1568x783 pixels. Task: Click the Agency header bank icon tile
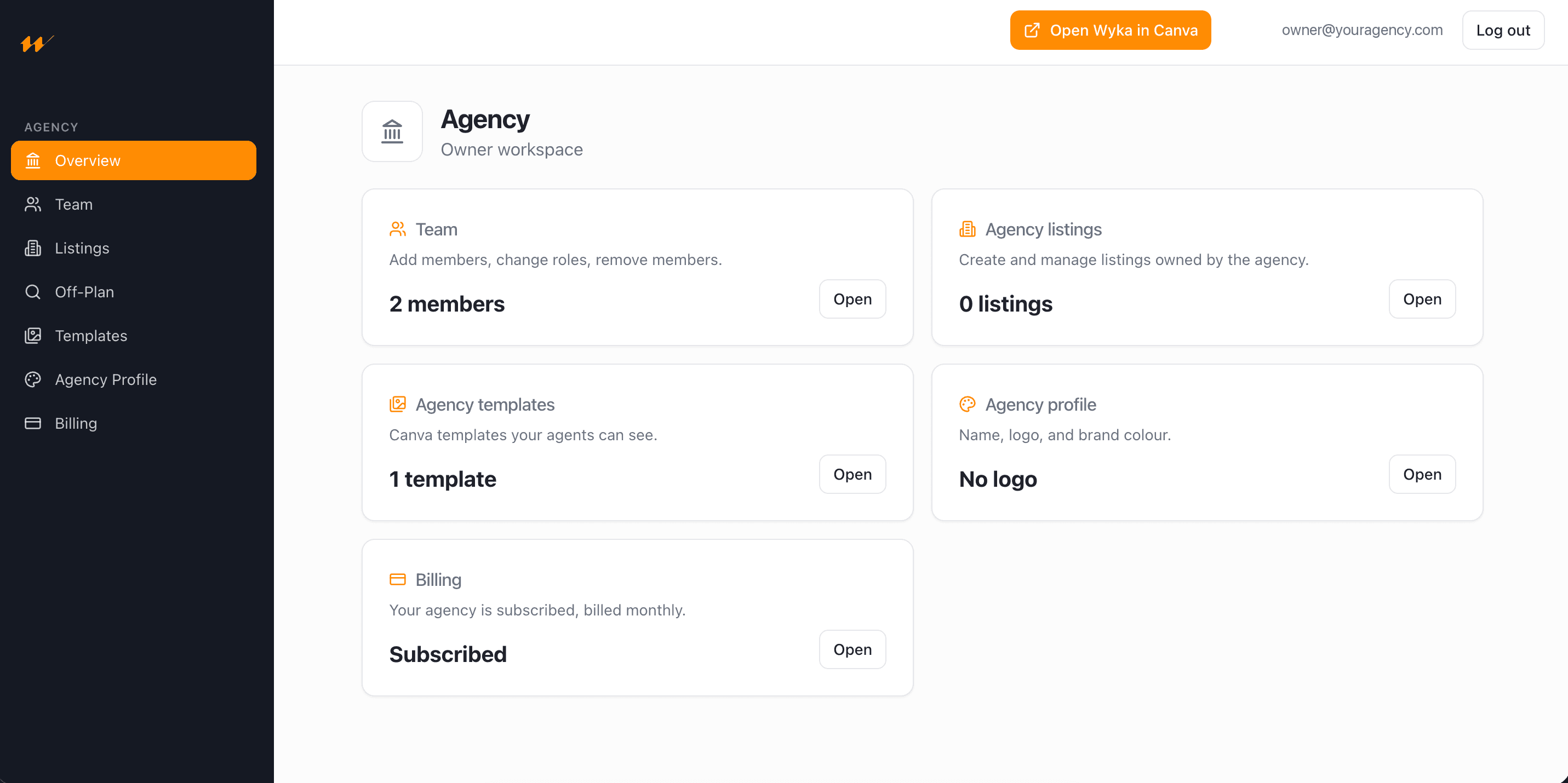click(392, 131)
